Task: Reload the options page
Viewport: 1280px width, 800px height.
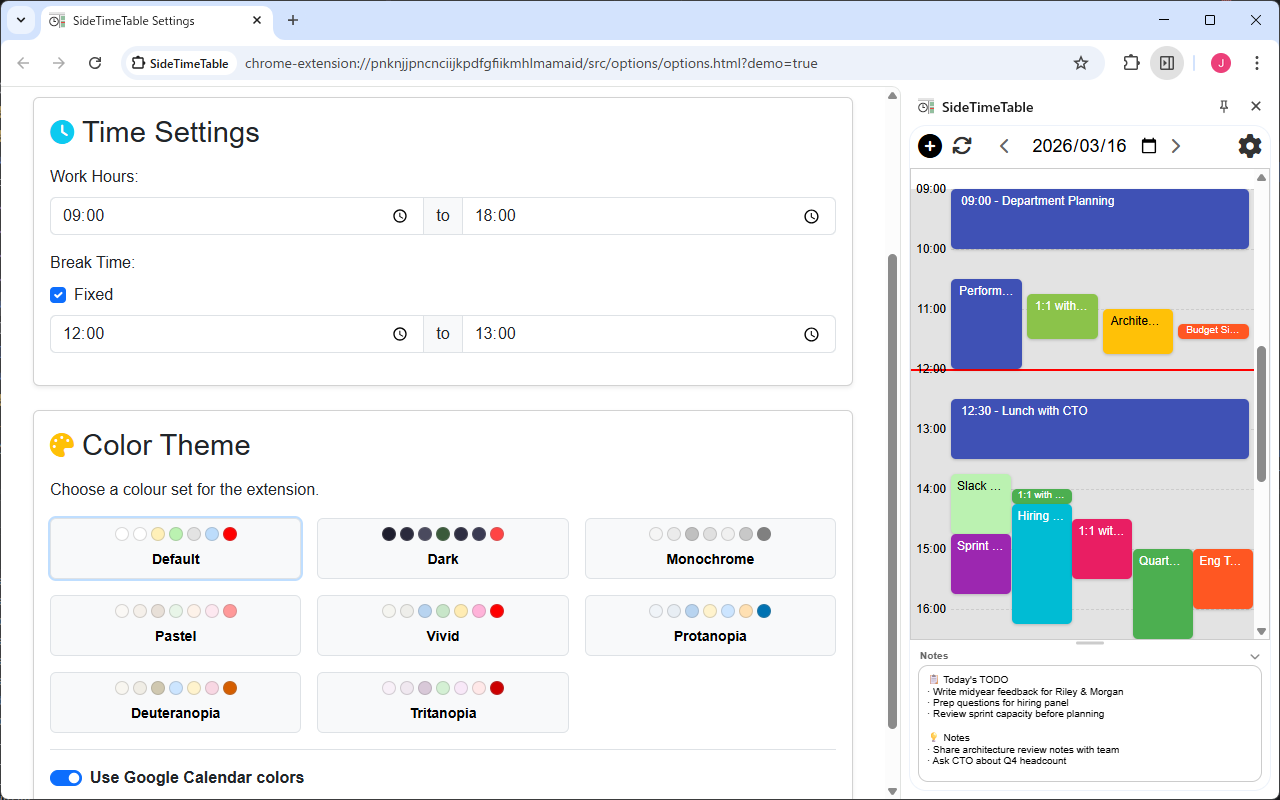Action: pos(95,63)
